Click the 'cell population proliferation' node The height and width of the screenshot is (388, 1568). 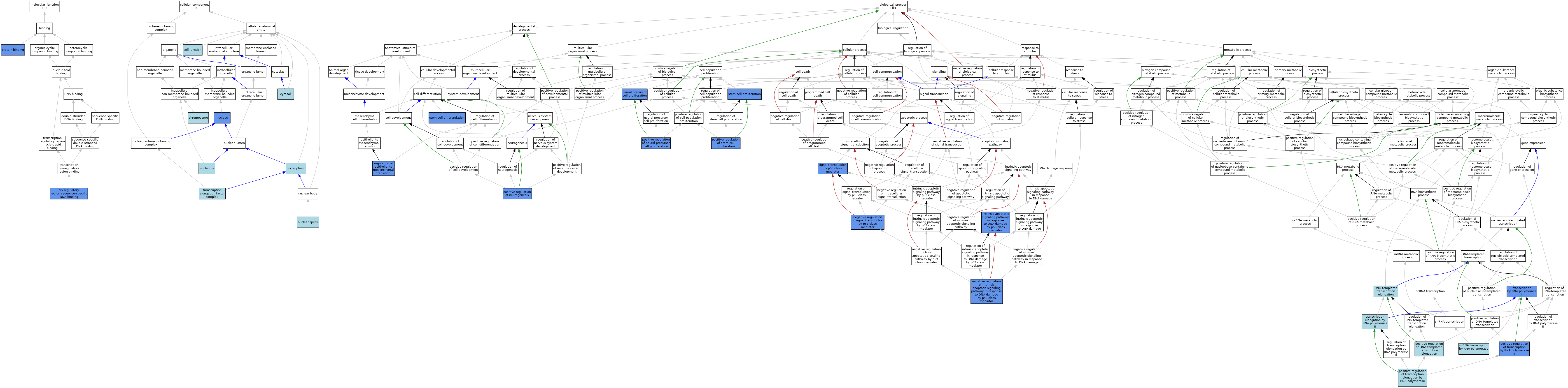[710, 72]
